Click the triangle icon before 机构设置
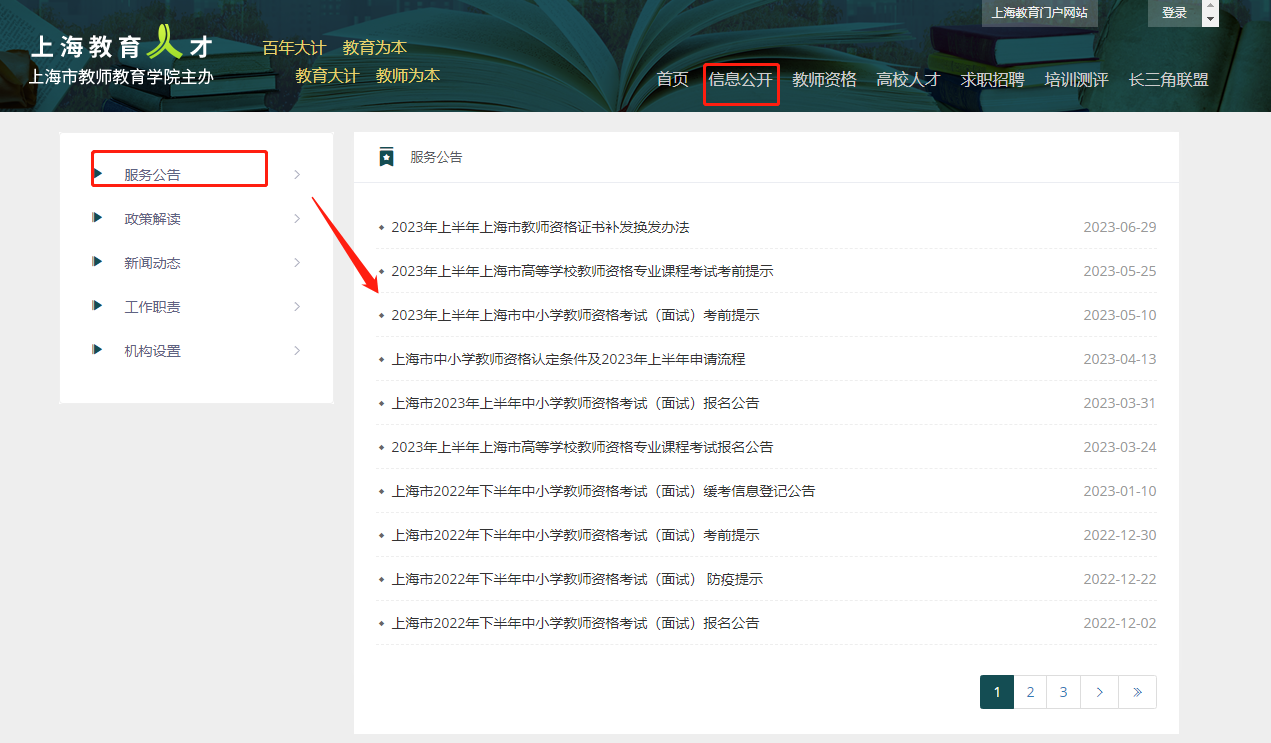 [96, 350]
